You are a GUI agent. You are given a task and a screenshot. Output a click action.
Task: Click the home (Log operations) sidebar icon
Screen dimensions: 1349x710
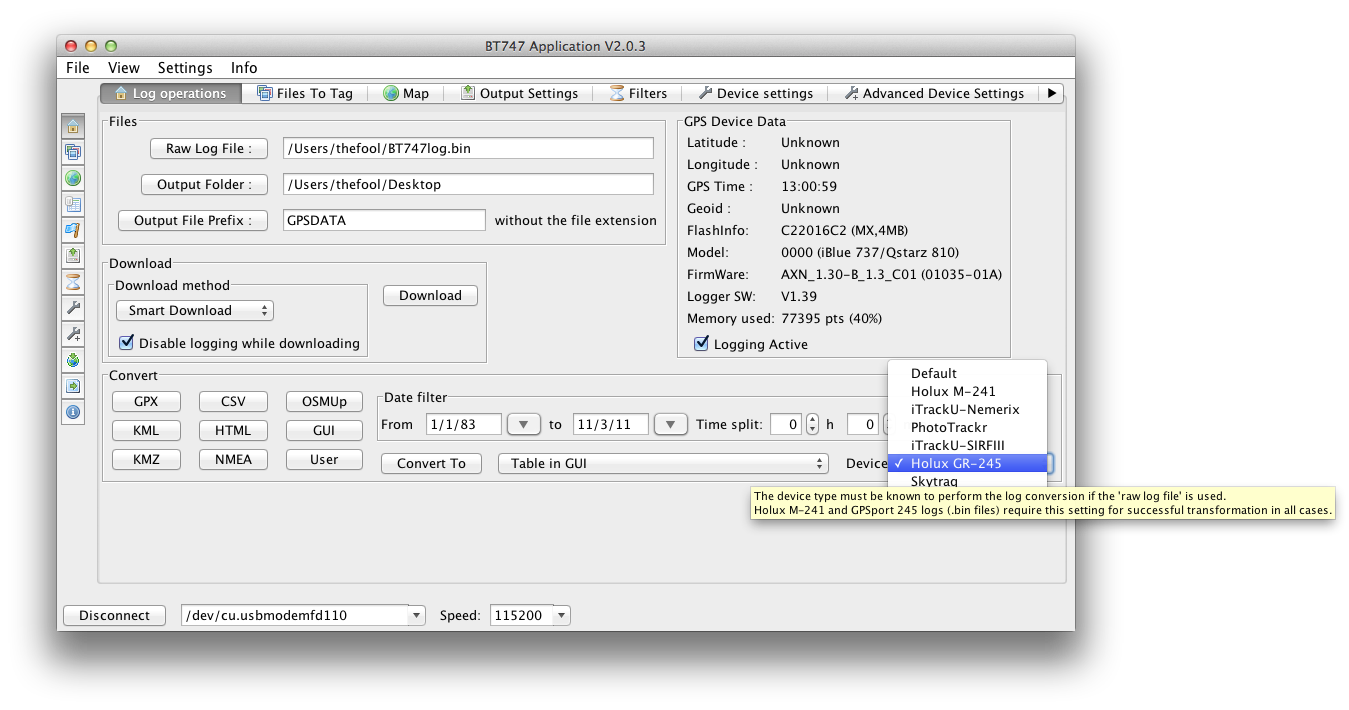coord(73,126)
